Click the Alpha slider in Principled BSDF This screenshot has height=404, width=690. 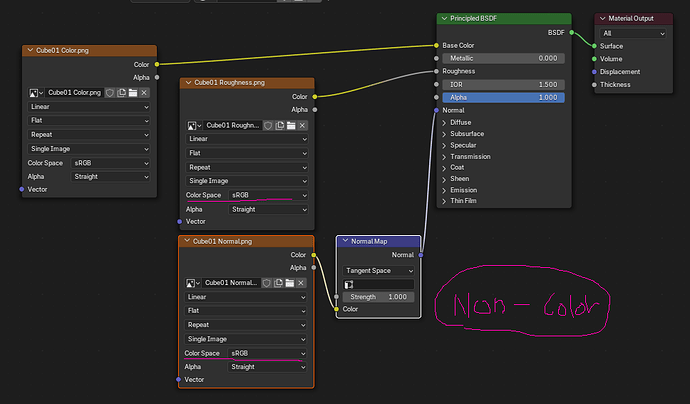tap(503, 97)
